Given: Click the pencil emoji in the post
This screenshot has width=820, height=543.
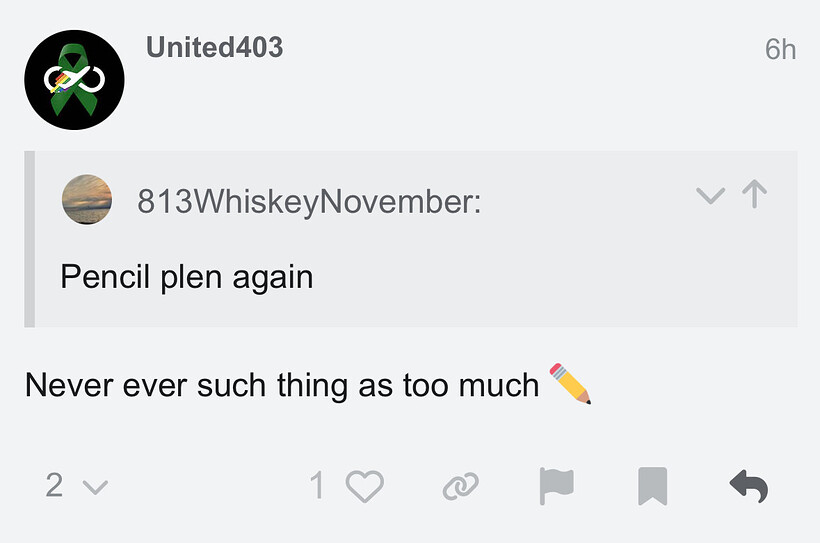Looking at the screenshot, I should pos(570,383).
